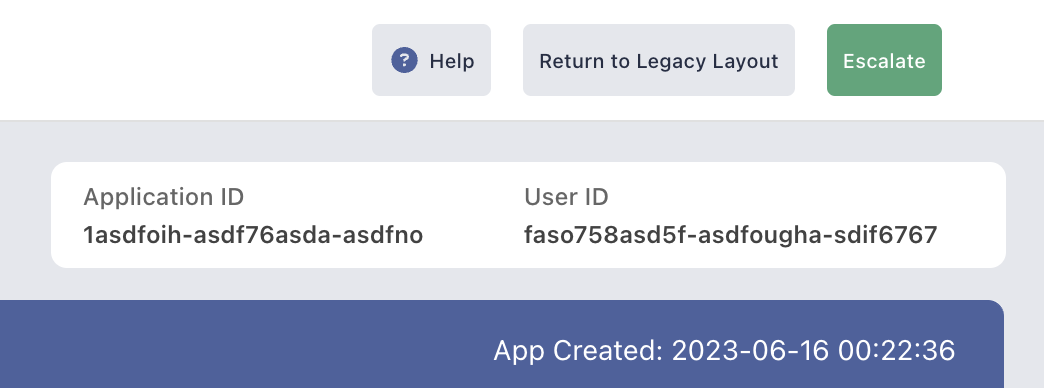Click the faso758asd5f segment of the User ID
The image size is (1044, 388).
click(600, 235)
